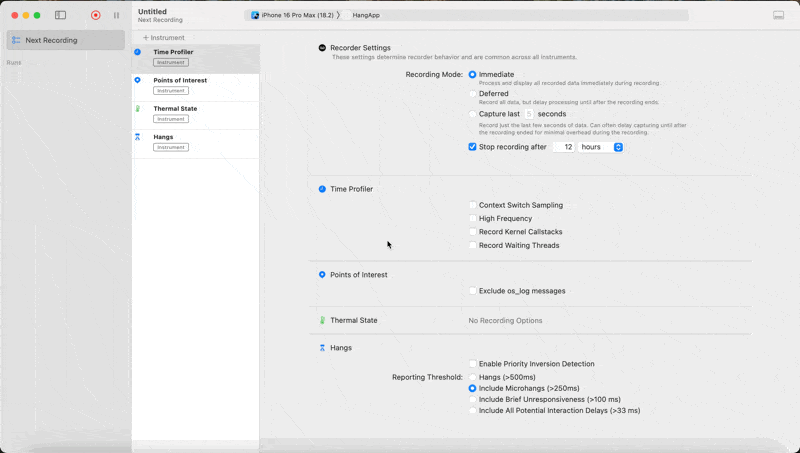Select the Time Profiler instrument icon

(138, 52)
